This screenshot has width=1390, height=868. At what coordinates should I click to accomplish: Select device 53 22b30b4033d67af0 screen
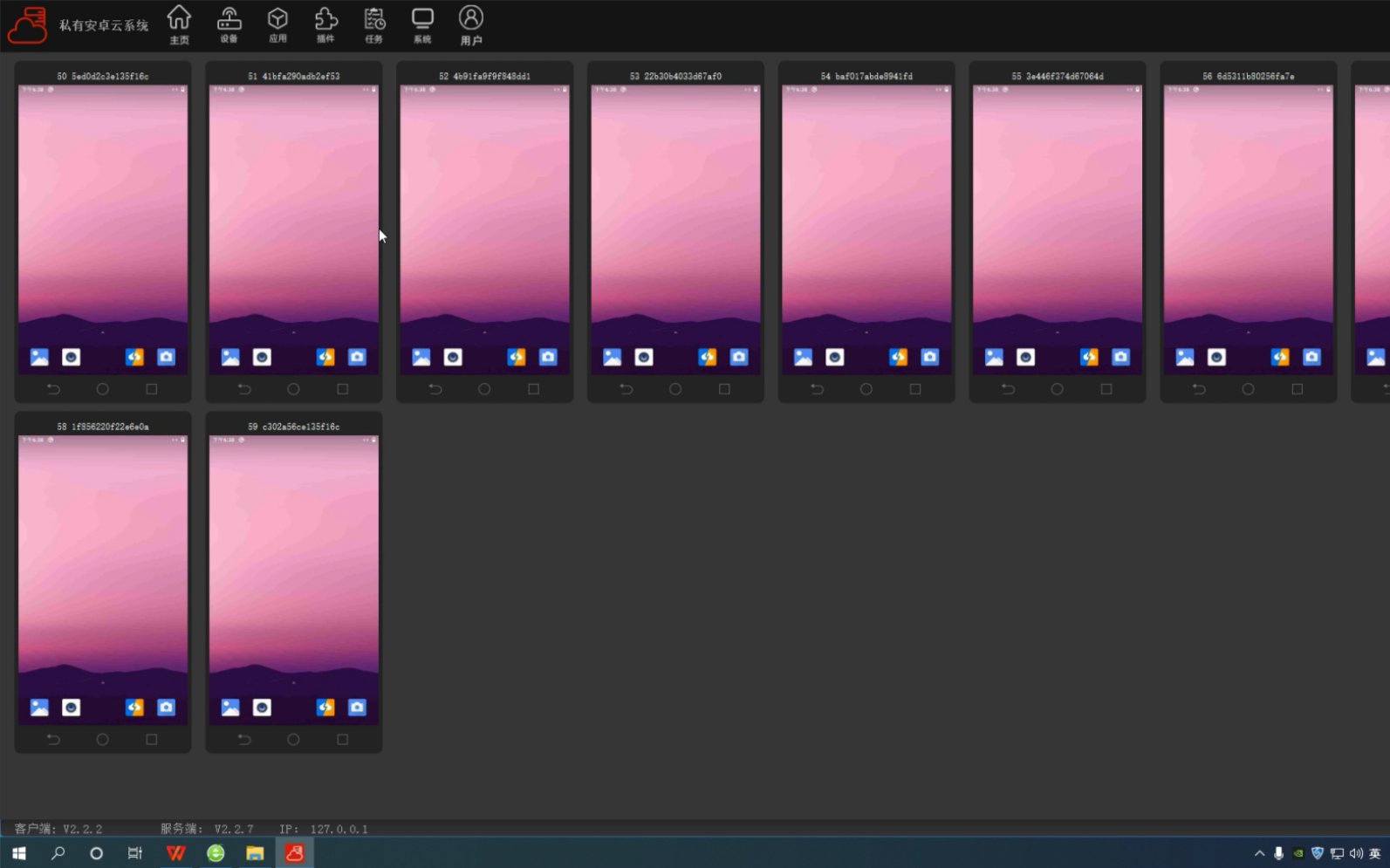(675, 230)
